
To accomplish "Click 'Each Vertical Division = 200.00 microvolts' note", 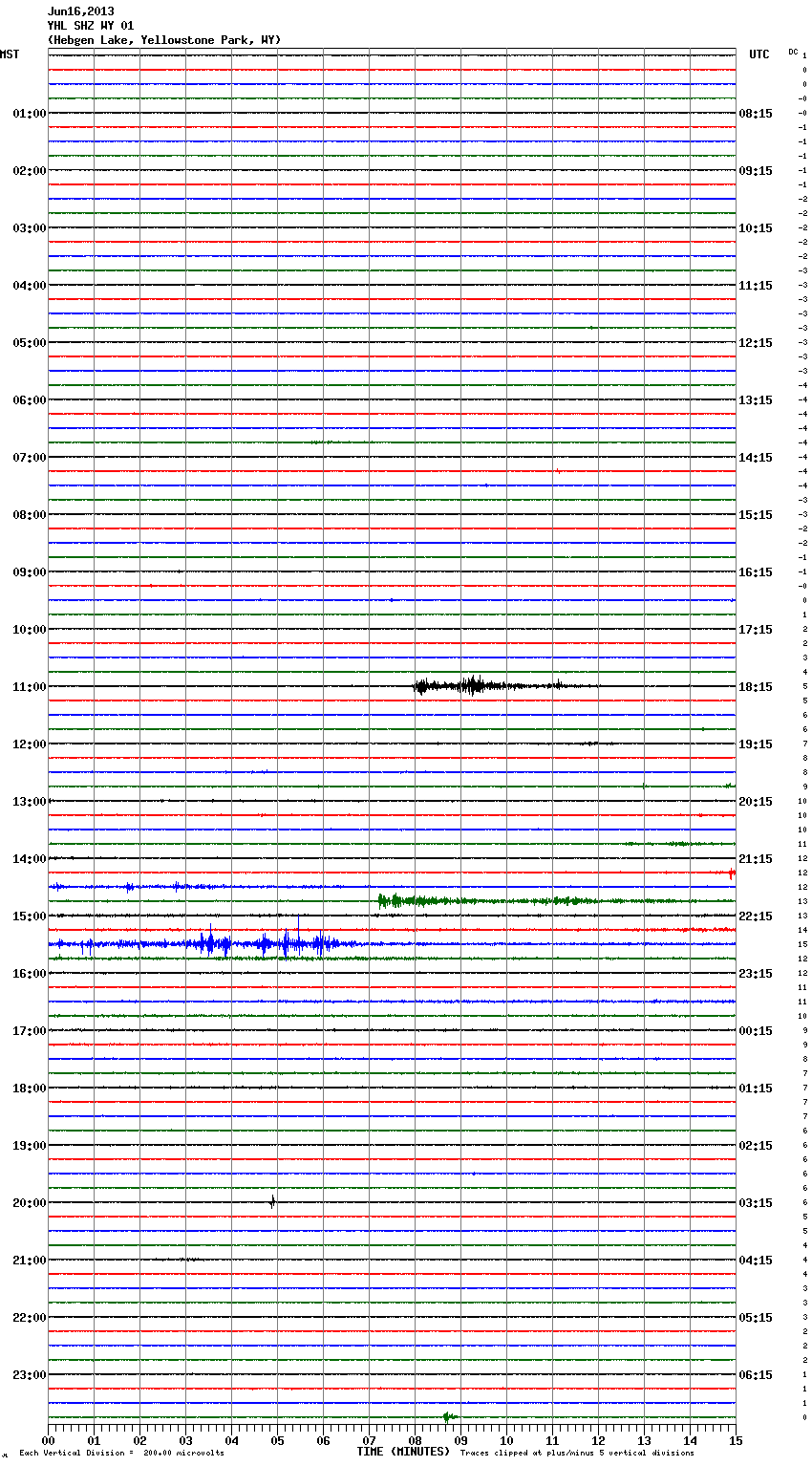I will tap(121, 1453).
